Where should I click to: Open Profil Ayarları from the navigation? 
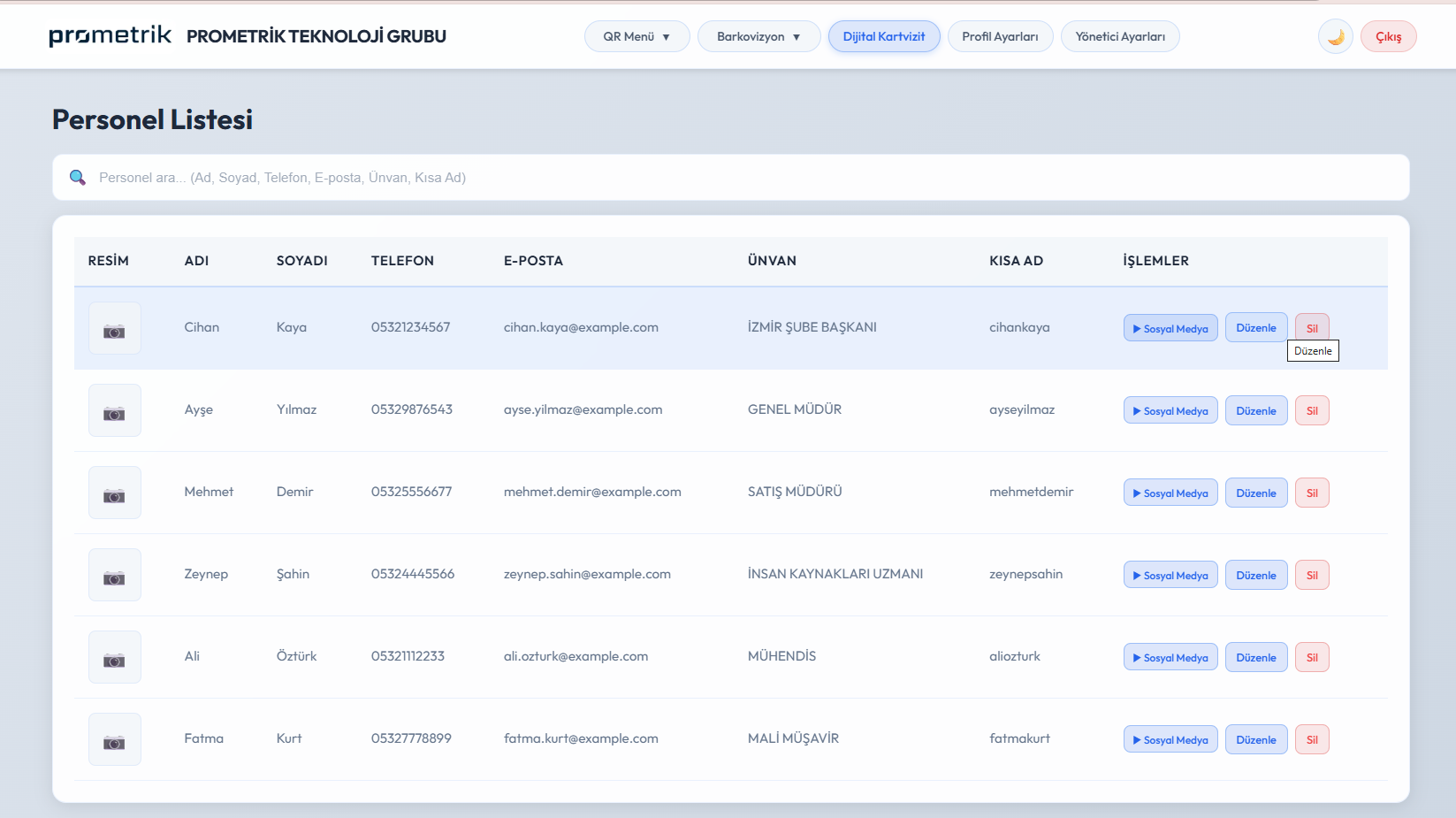point(1000,36)
